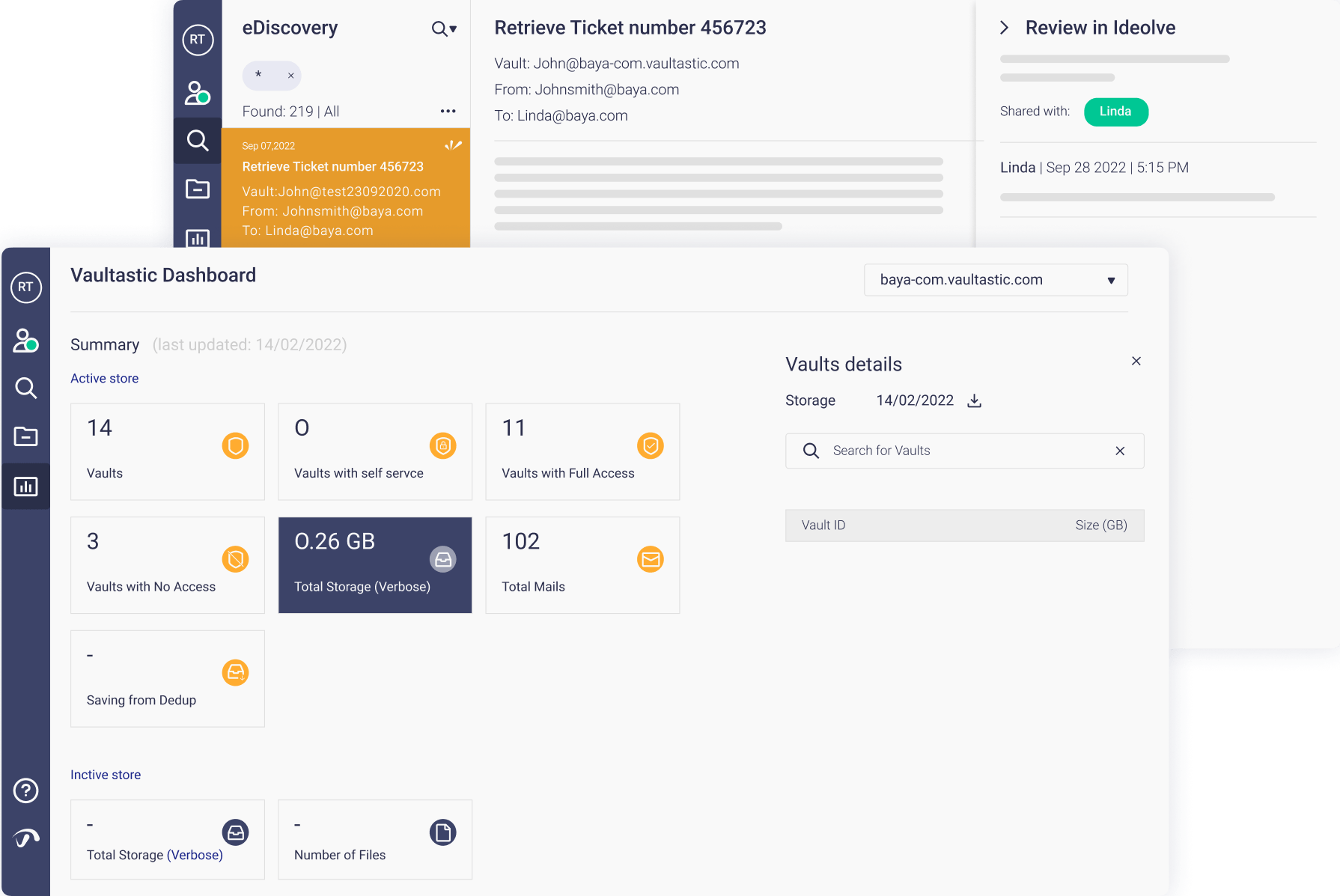Clear the Search for Vaults field
The height and width of the screenshot is (896, 1340).
pos(1120,451)
